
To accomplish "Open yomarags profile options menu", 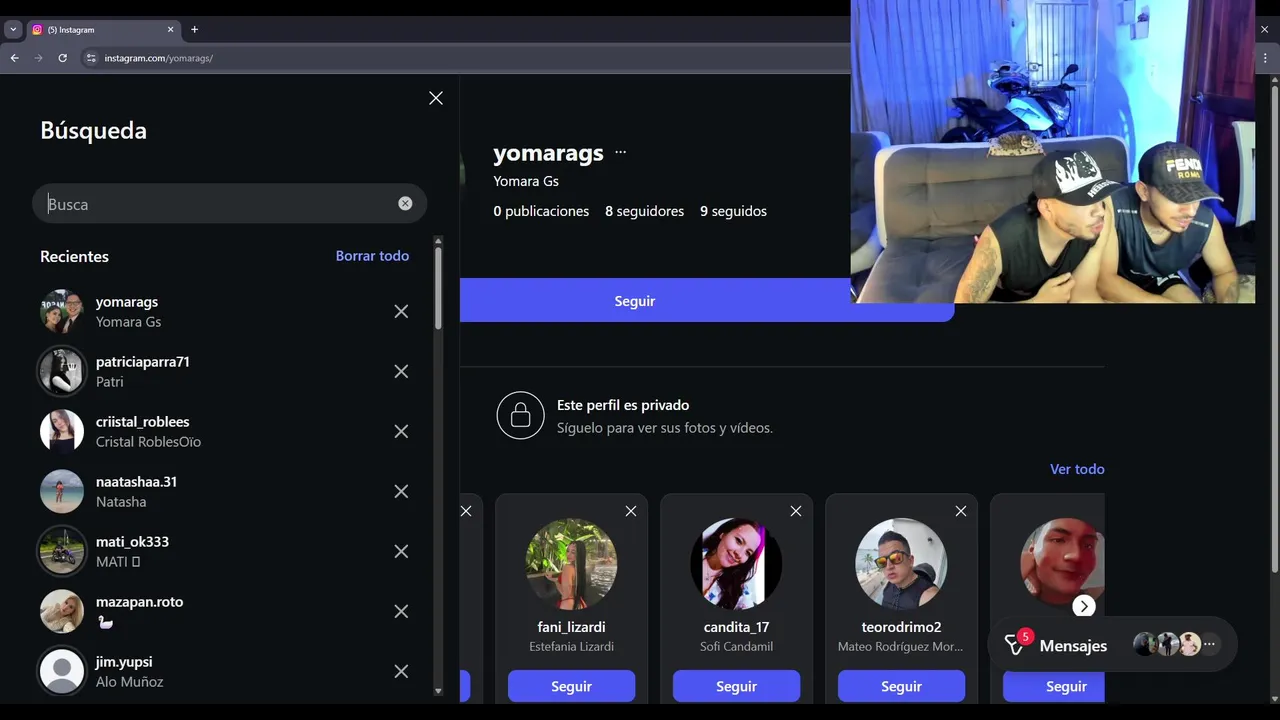I will [620, 152].
